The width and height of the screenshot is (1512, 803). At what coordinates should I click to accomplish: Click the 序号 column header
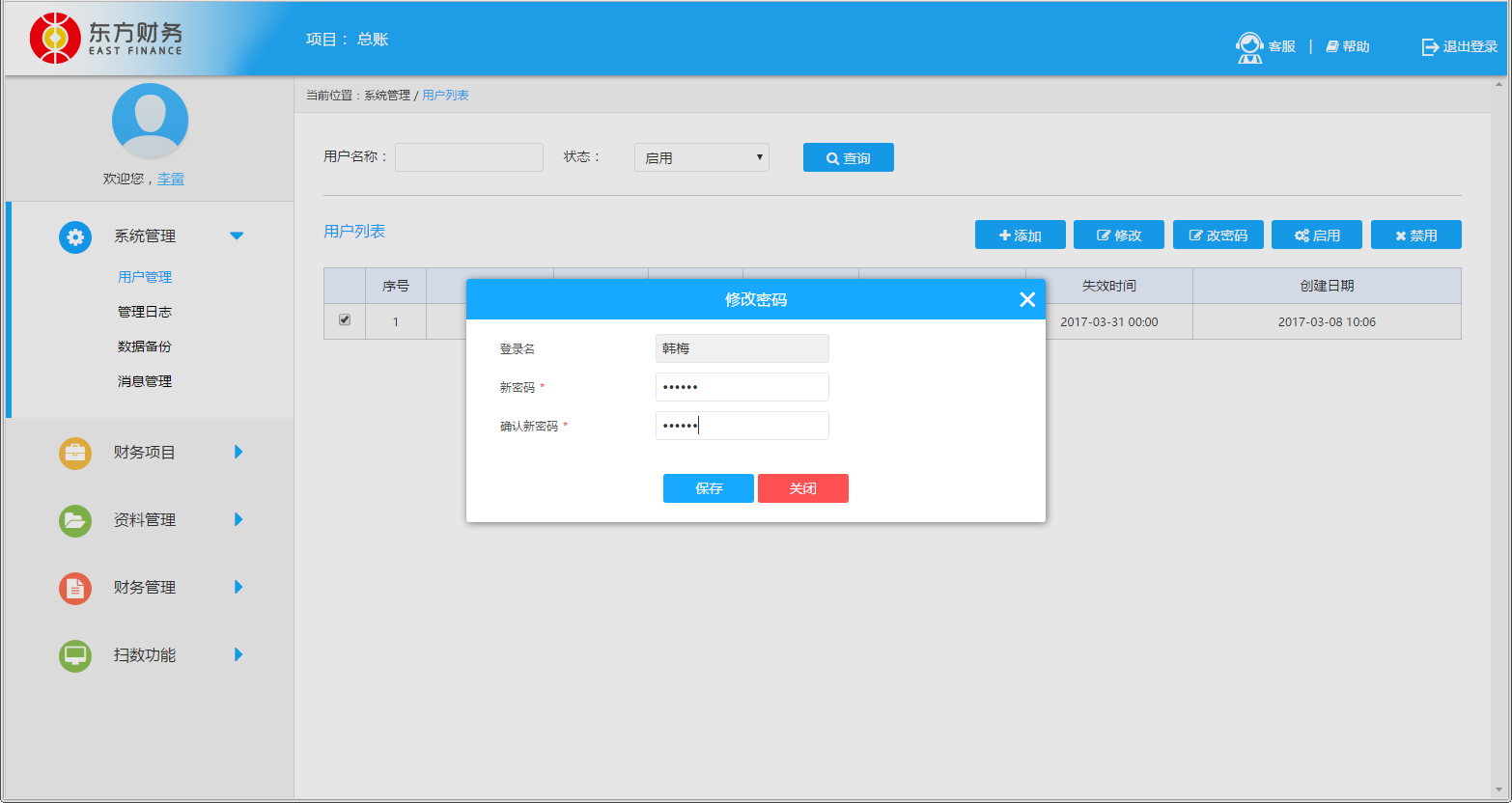point(396,286)
